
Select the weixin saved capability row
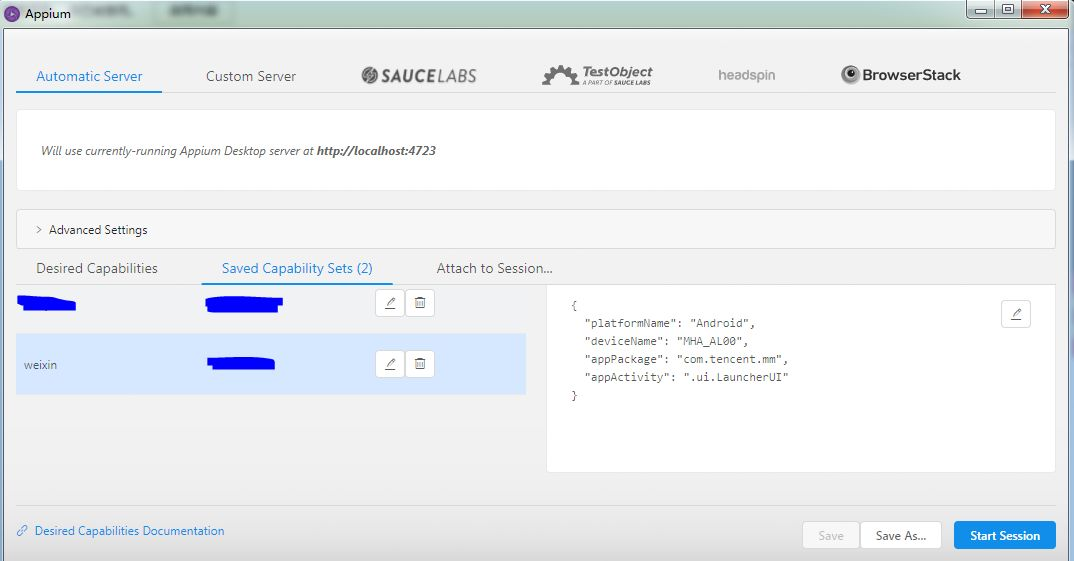271,364
